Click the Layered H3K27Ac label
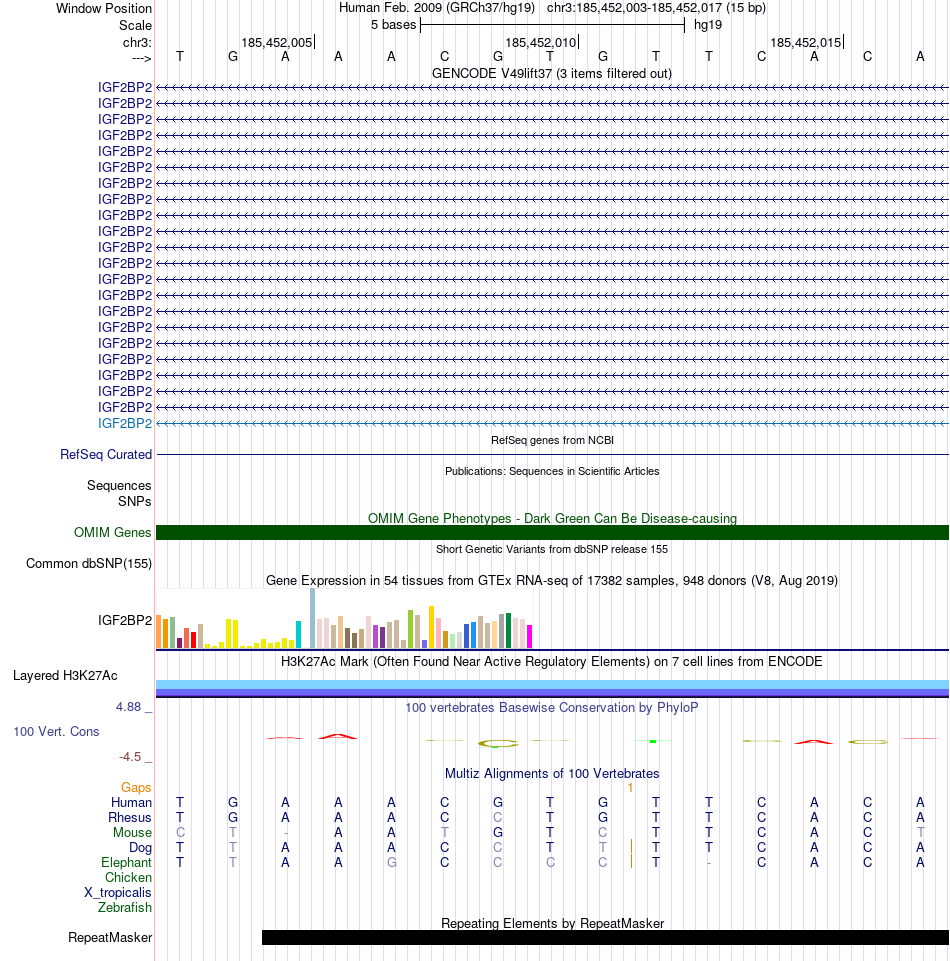This screenshot has height=961, width=950. click(x=65, y=675)
